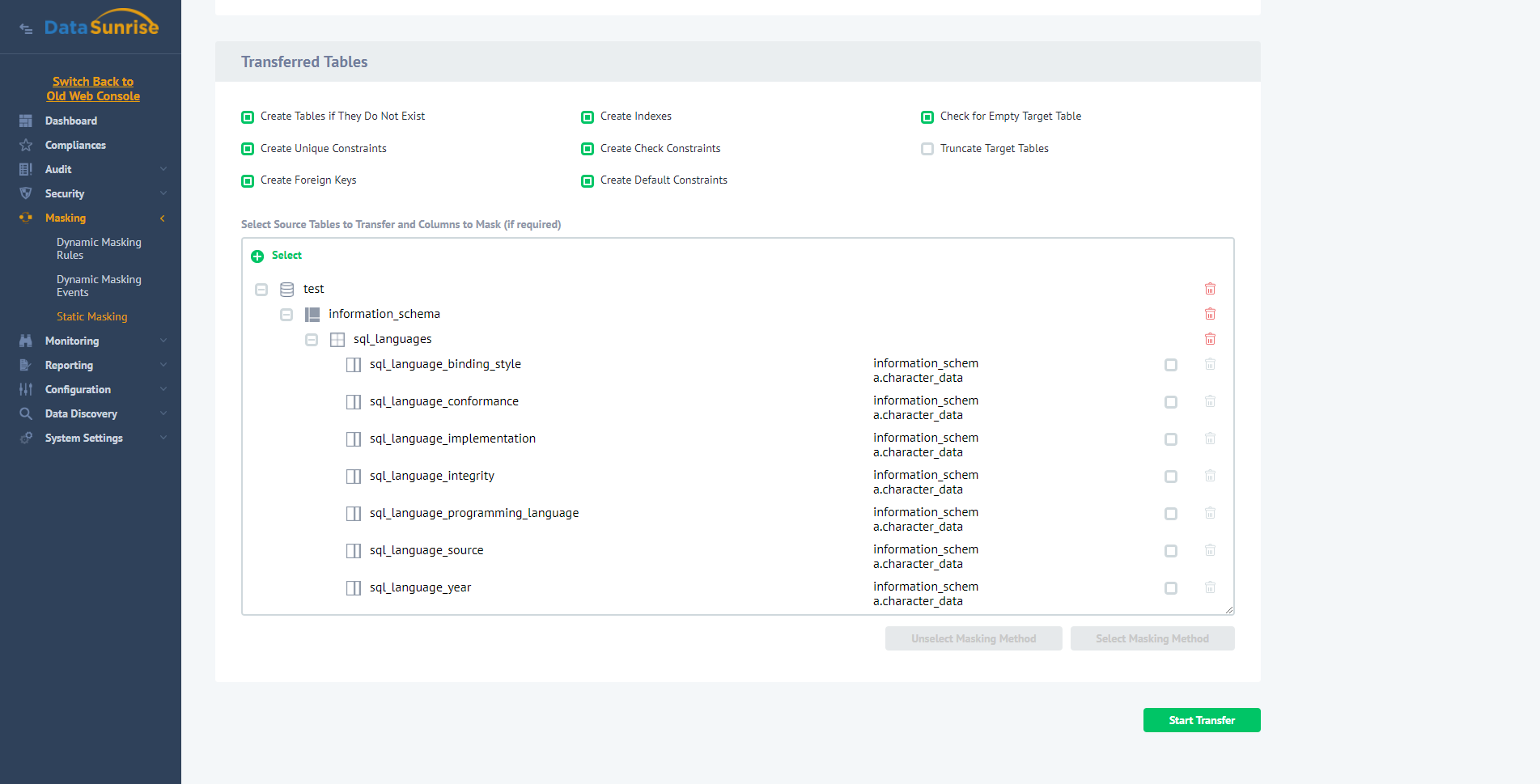Open Dynamic Masking Rules page
Screen dimensions: 1540x784
[99, 248]
